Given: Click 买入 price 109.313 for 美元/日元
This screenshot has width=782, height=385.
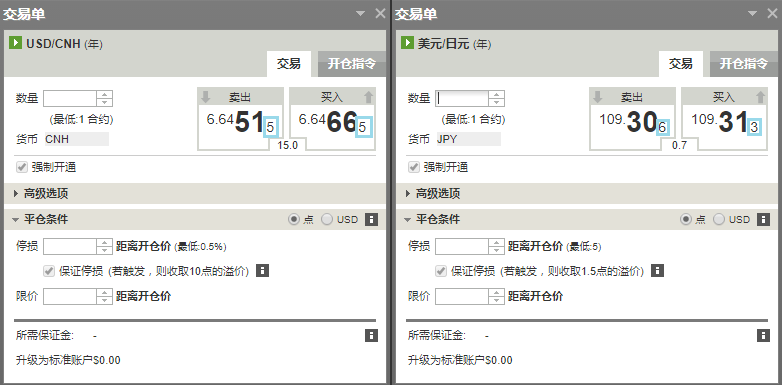Looking at the screenshot, I should [725, 119].
